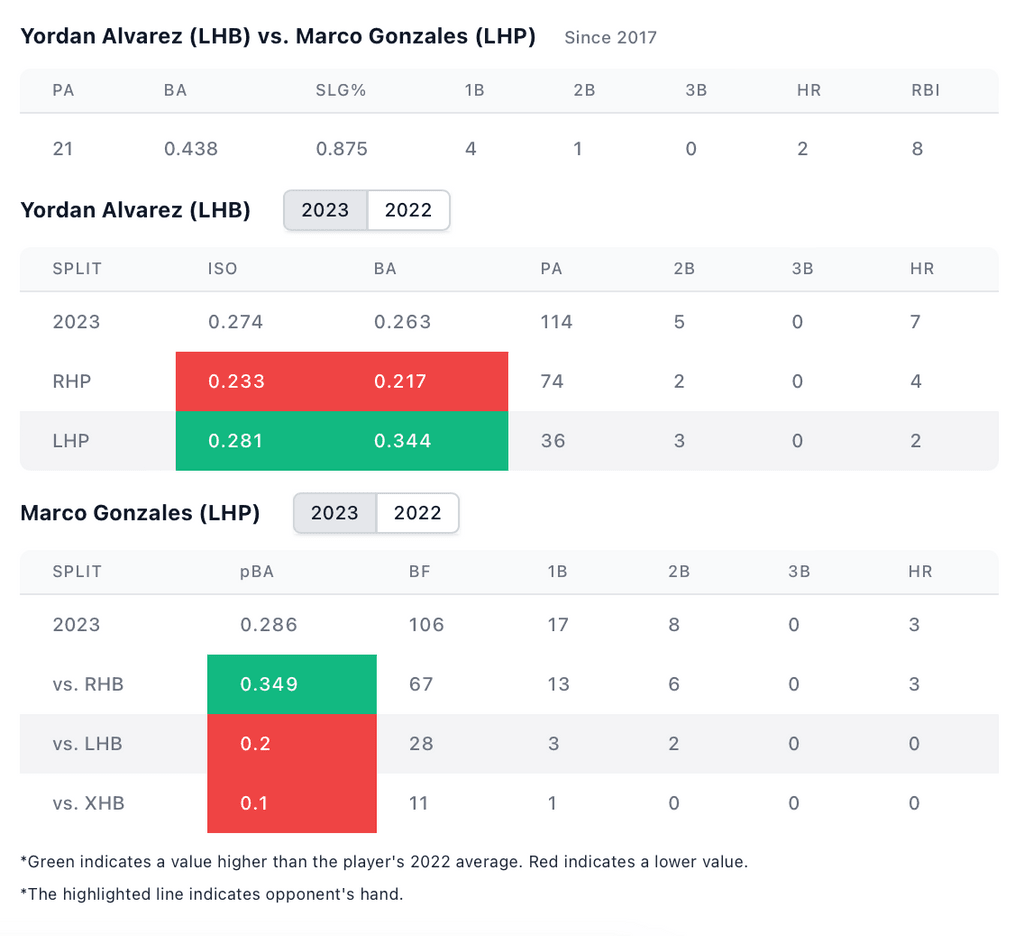Click green vs. RHB pBA cell 0.349
Viewport: 1024px width, 936px height.
(269, 684)
